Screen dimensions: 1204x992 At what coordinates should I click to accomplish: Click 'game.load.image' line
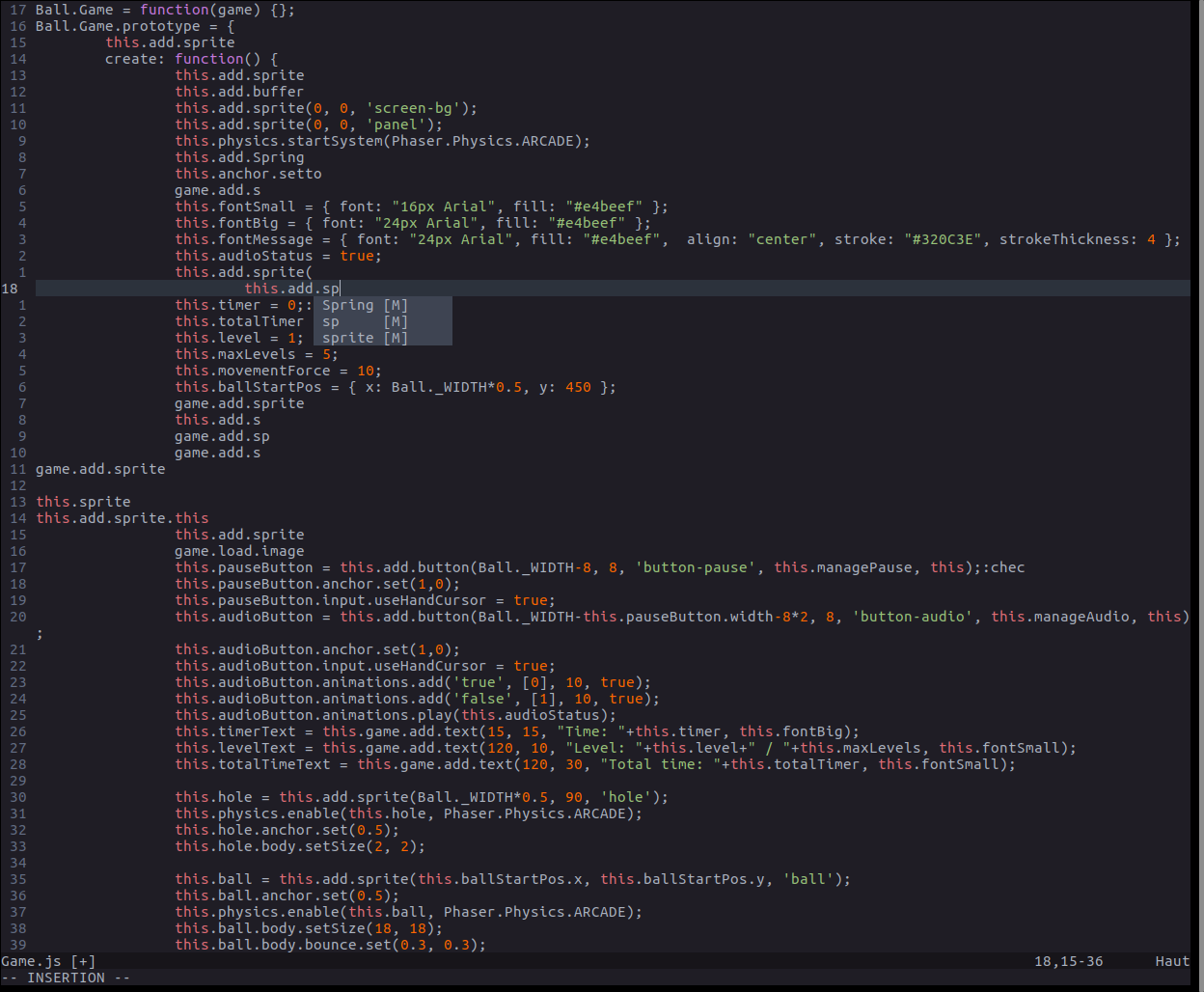239,551
